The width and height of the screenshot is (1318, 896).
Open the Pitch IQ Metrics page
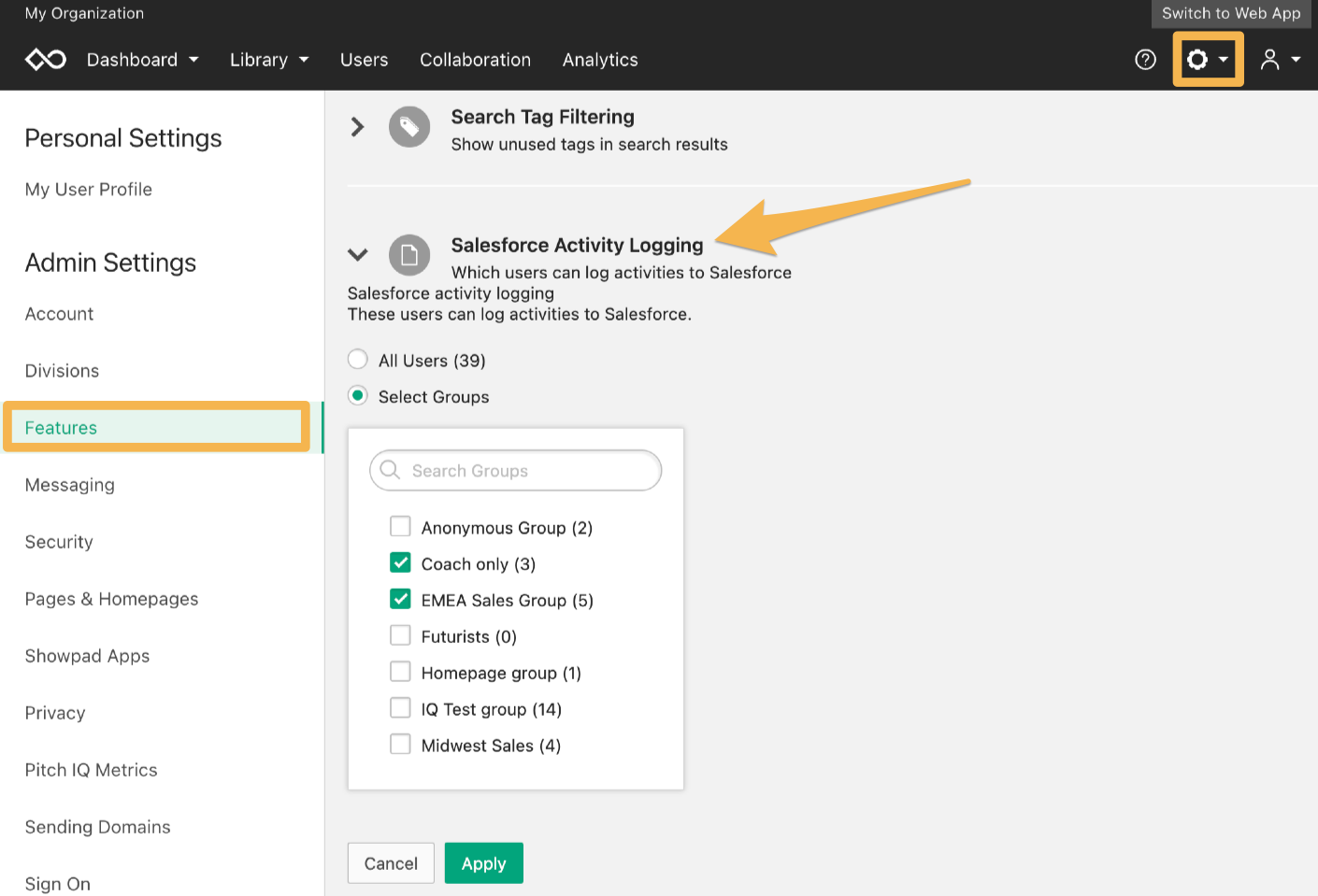92,770
